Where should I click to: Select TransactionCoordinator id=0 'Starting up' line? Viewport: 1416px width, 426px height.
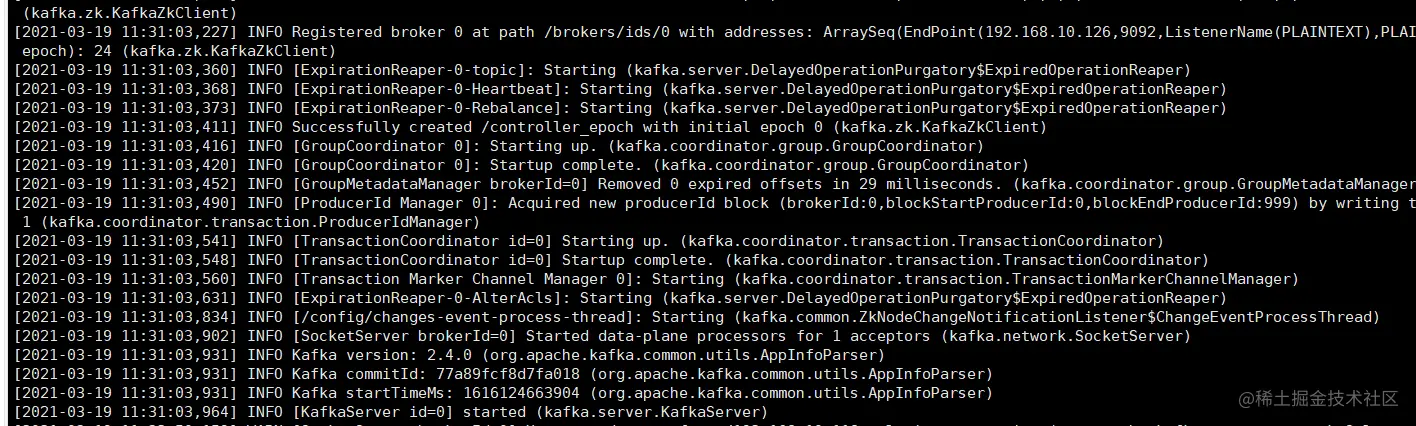click(589, 241)
